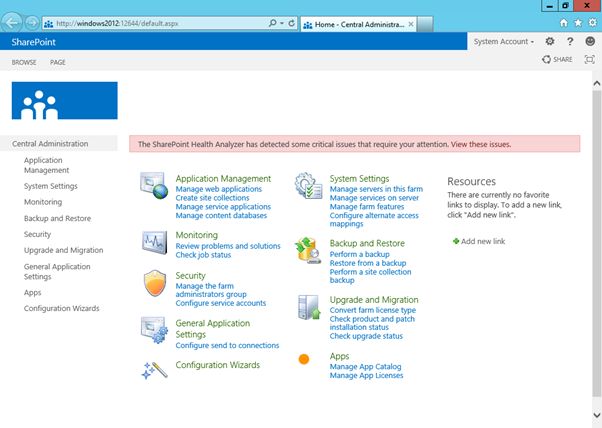Open Configure send to connections link
This screenshot has width=602, height=428.
click(227, 345)
